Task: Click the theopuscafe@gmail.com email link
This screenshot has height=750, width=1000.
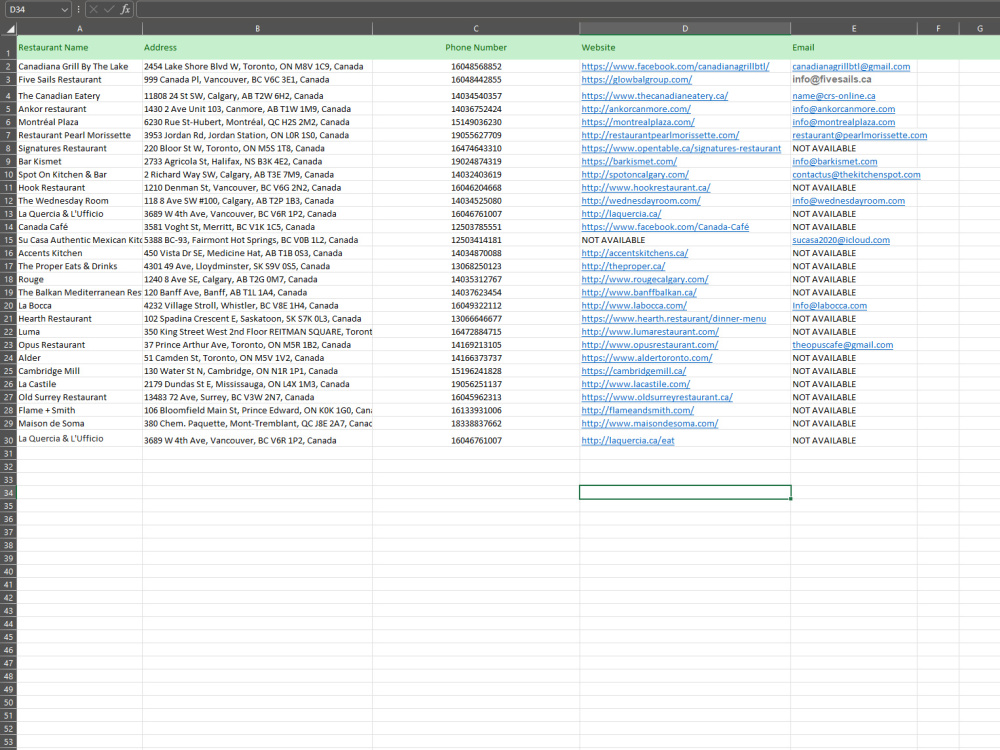Action: (x=842, y=345)
